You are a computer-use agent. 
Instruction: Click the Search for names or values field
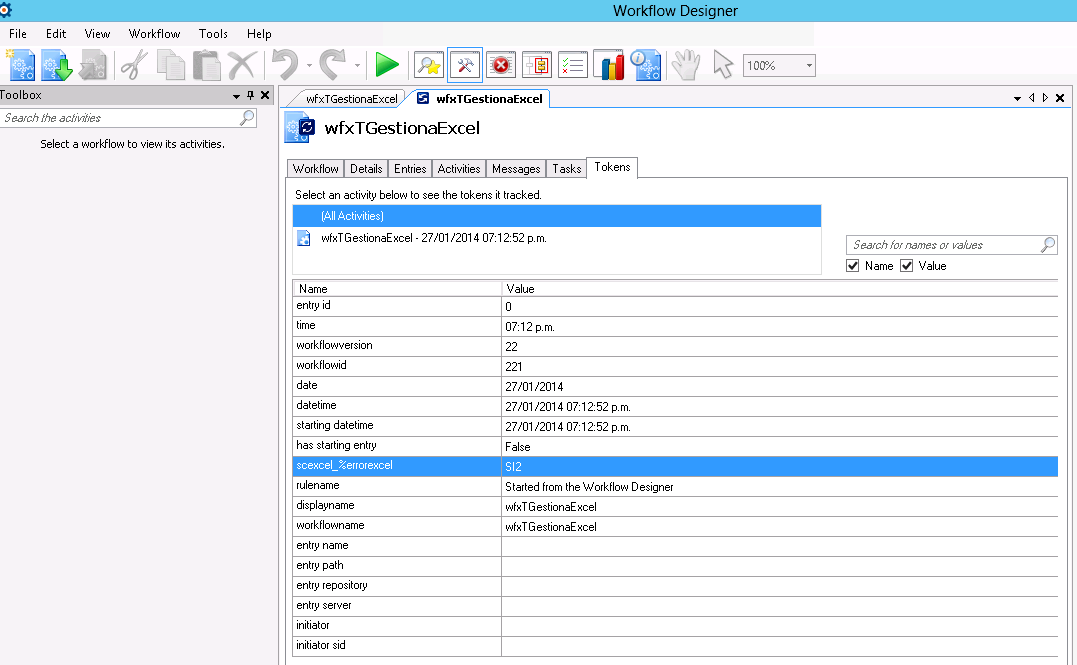942,245
